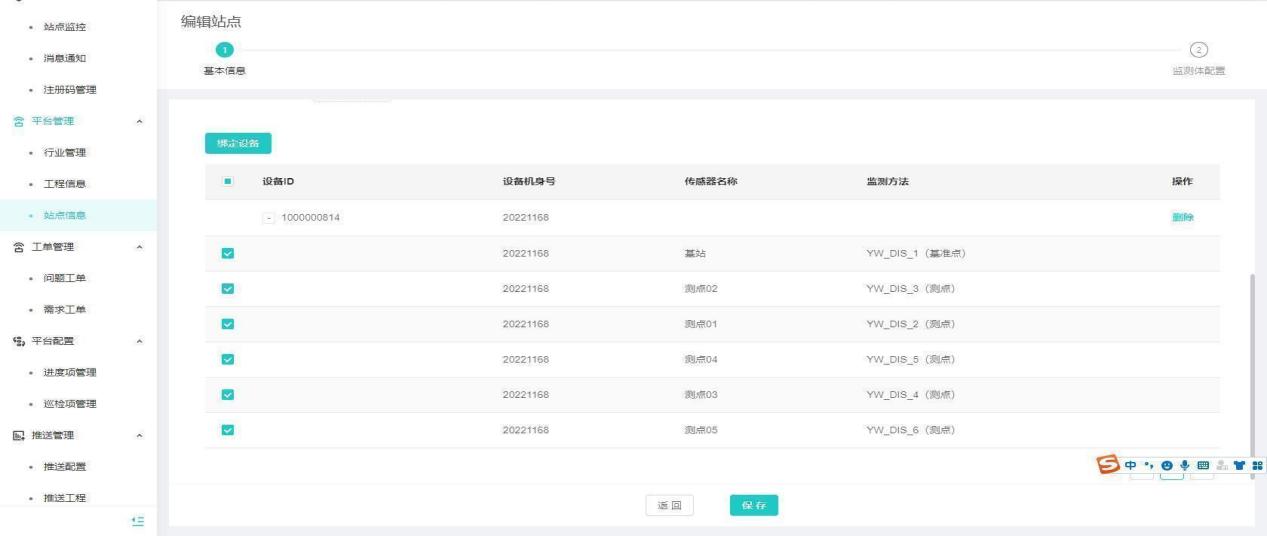Open the Sogou skin shirt icon
Screen dimensions: 1267x536
[1239, 464]
